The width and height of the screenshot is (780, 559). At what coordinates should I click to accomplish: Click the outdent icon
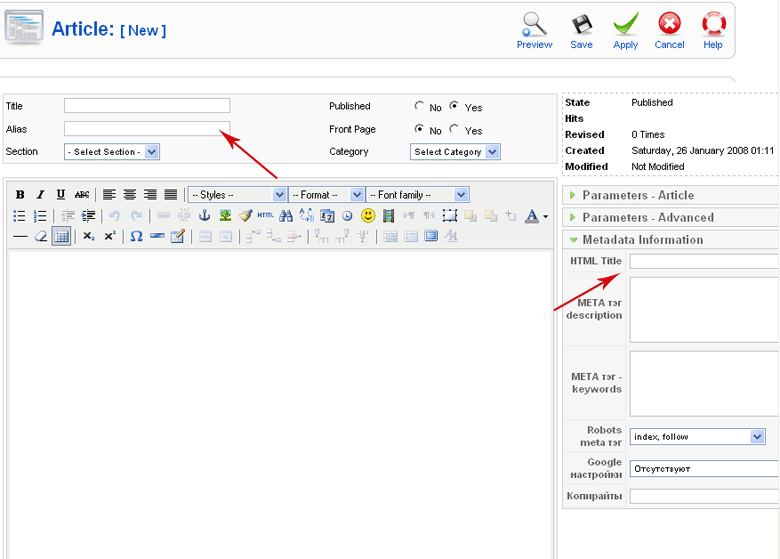tap(68, 216)
